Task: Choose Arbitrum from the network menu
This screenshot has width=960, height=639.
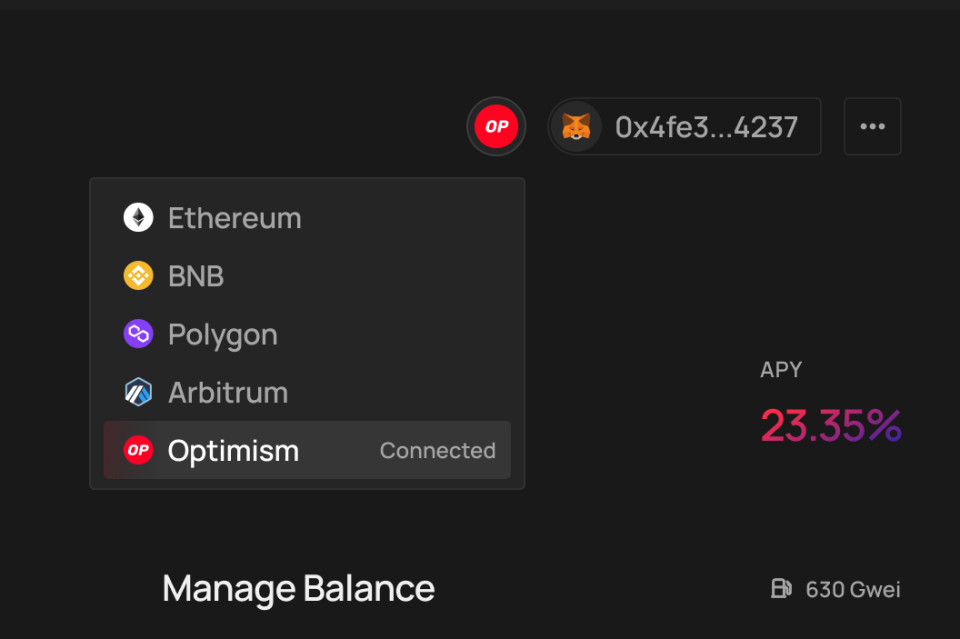Action: tap(227, 391)
